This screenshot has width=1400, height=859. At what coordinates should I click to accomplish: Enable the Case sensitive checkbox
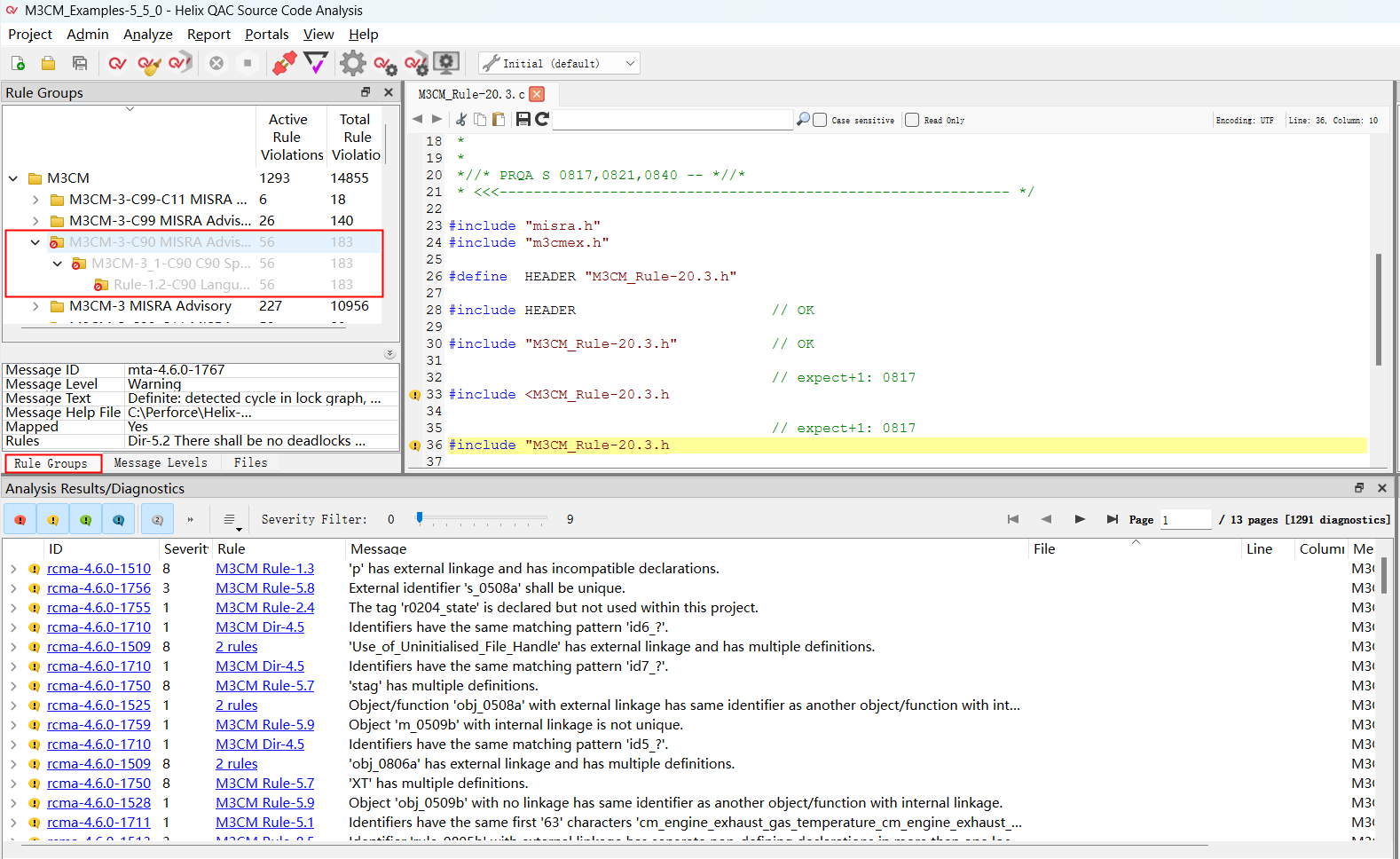coord(821,120)
